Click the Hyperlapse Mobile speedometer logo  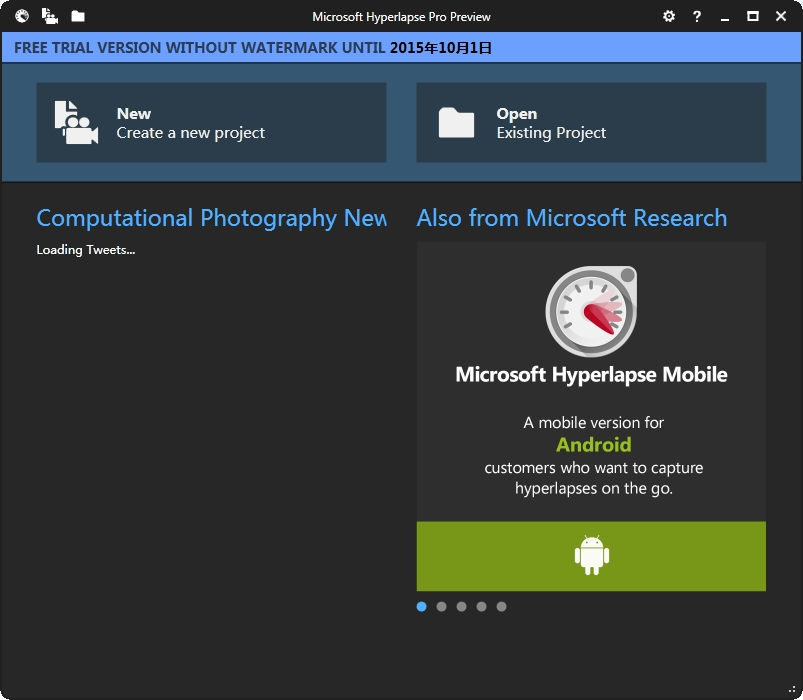click(591, 311)
